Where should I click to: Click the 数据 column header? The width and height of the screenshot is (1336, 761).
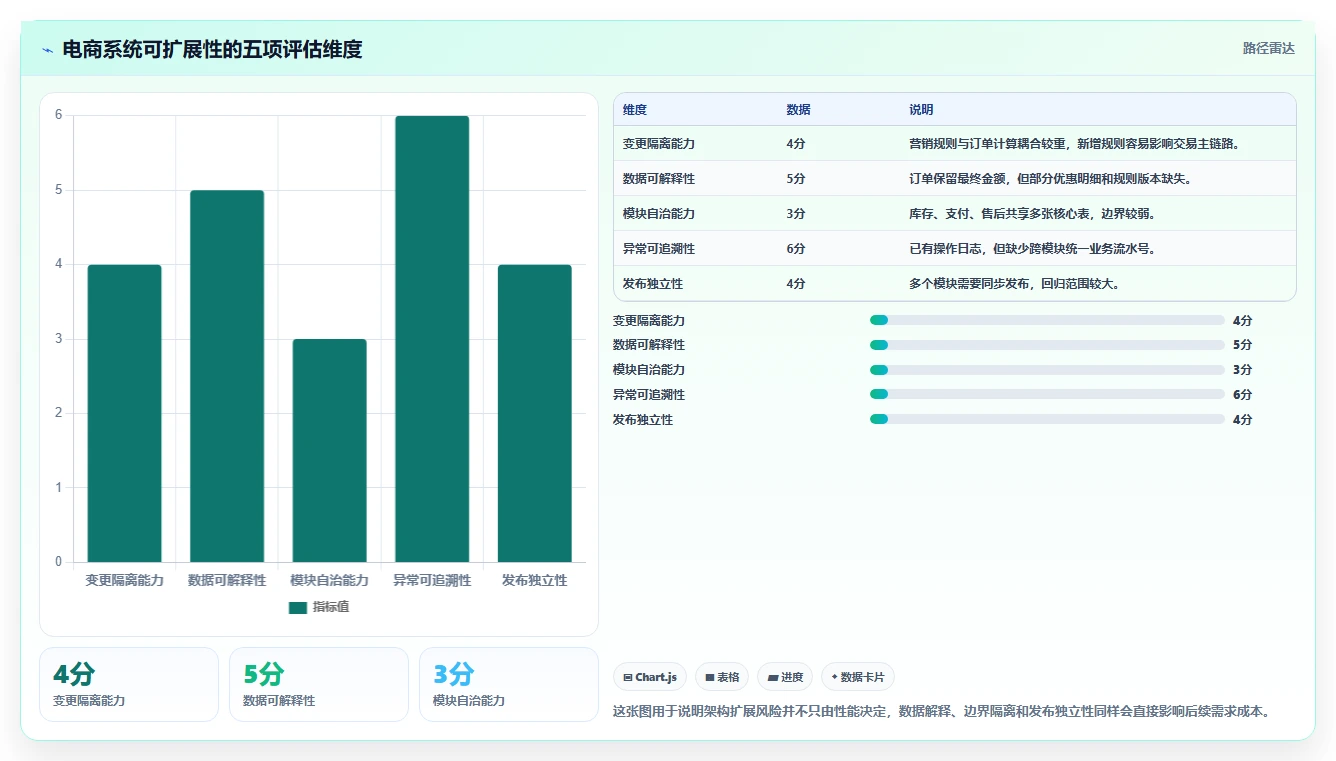click(x=798, y=110)
